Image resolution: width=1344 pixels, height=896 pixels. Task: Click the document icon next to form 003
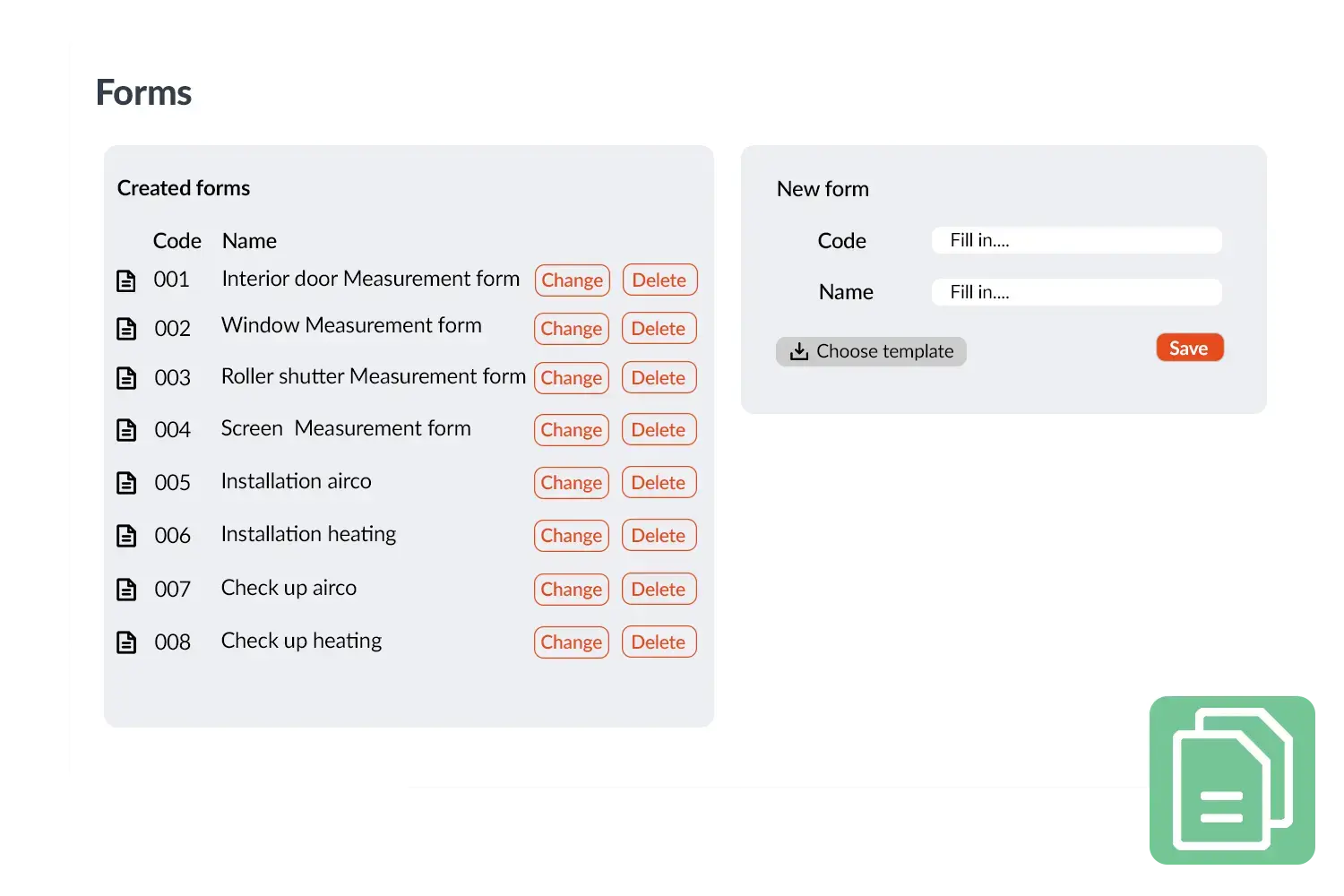click(126, 377)
